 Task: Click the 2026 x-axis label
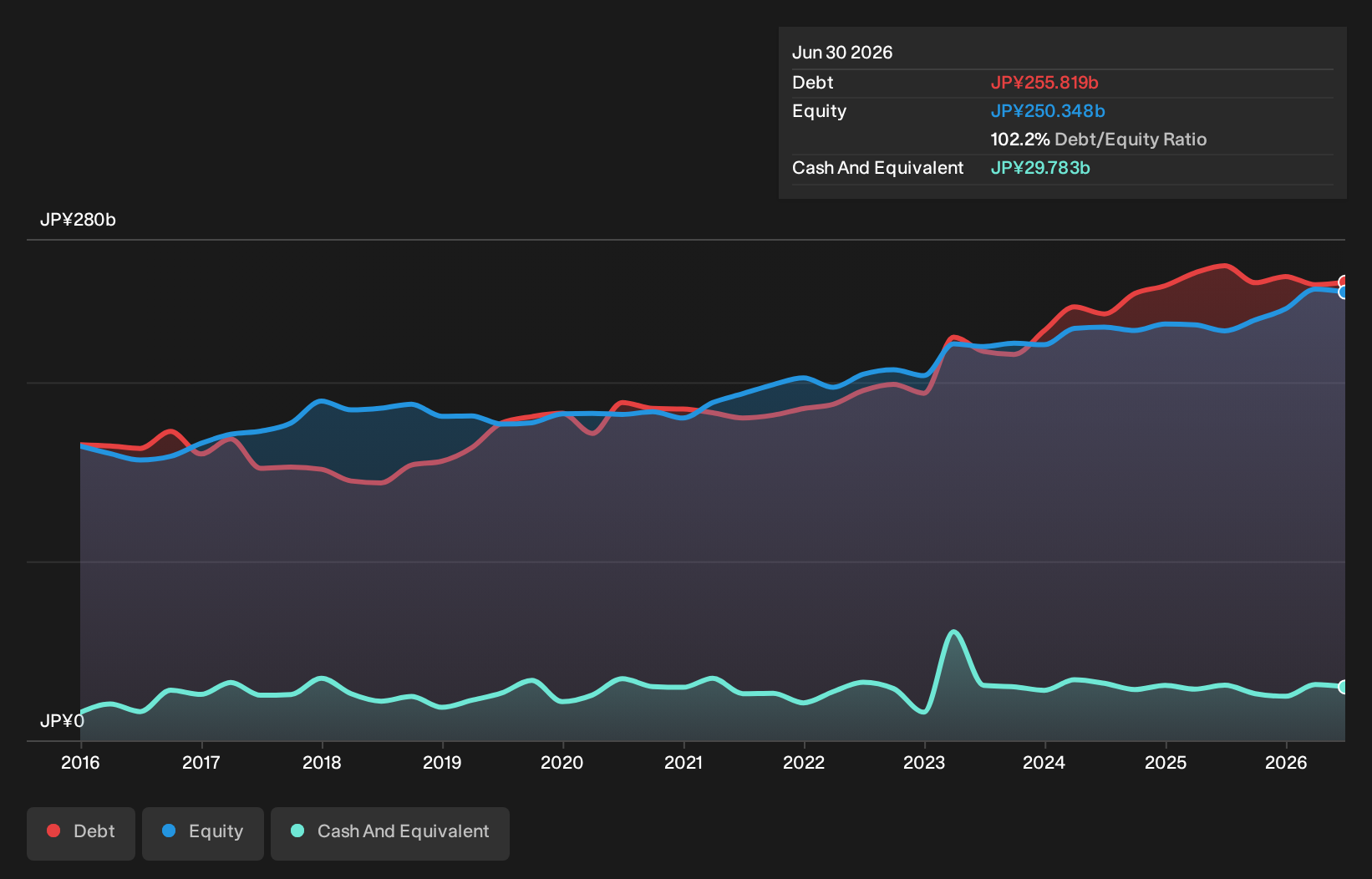1286,762
